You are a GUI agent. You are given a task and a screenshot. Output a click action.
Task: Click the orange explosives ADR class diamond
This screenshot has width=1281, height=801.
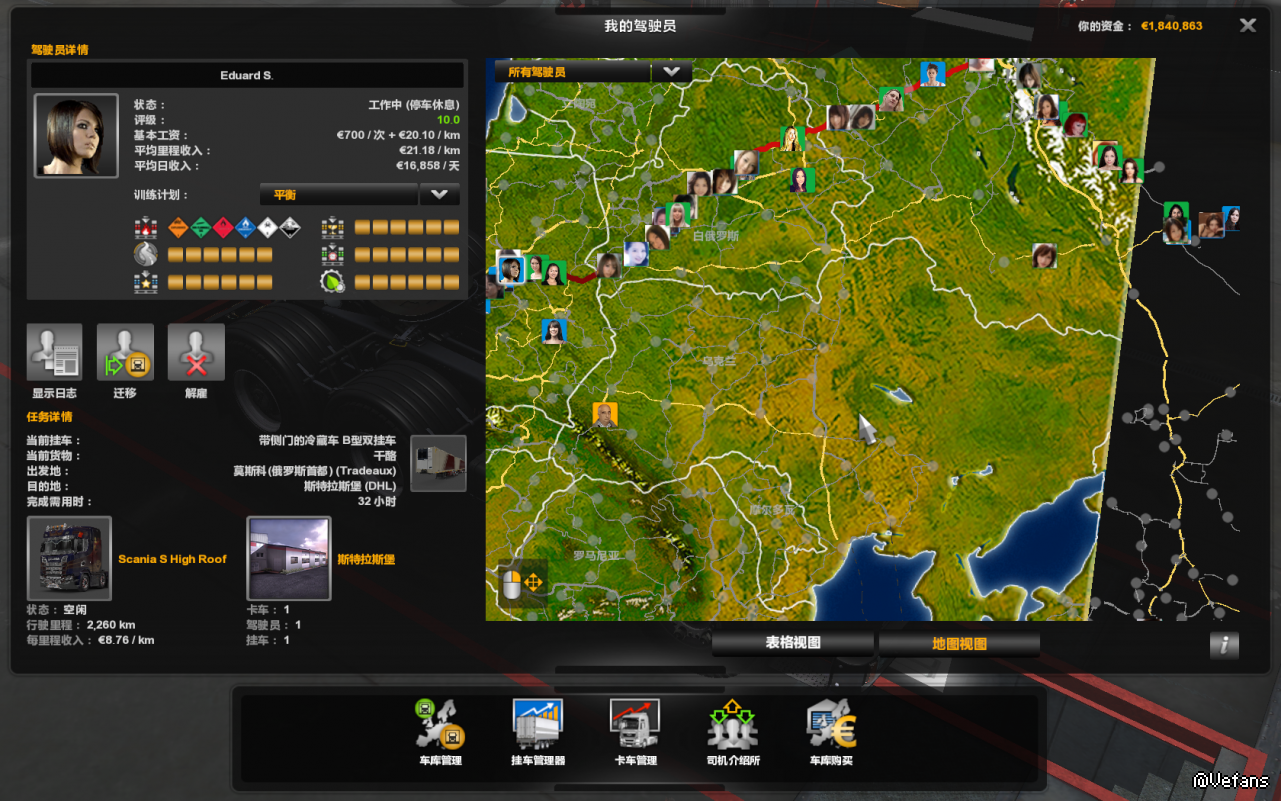pyautogui.click(x=178, y=228)
